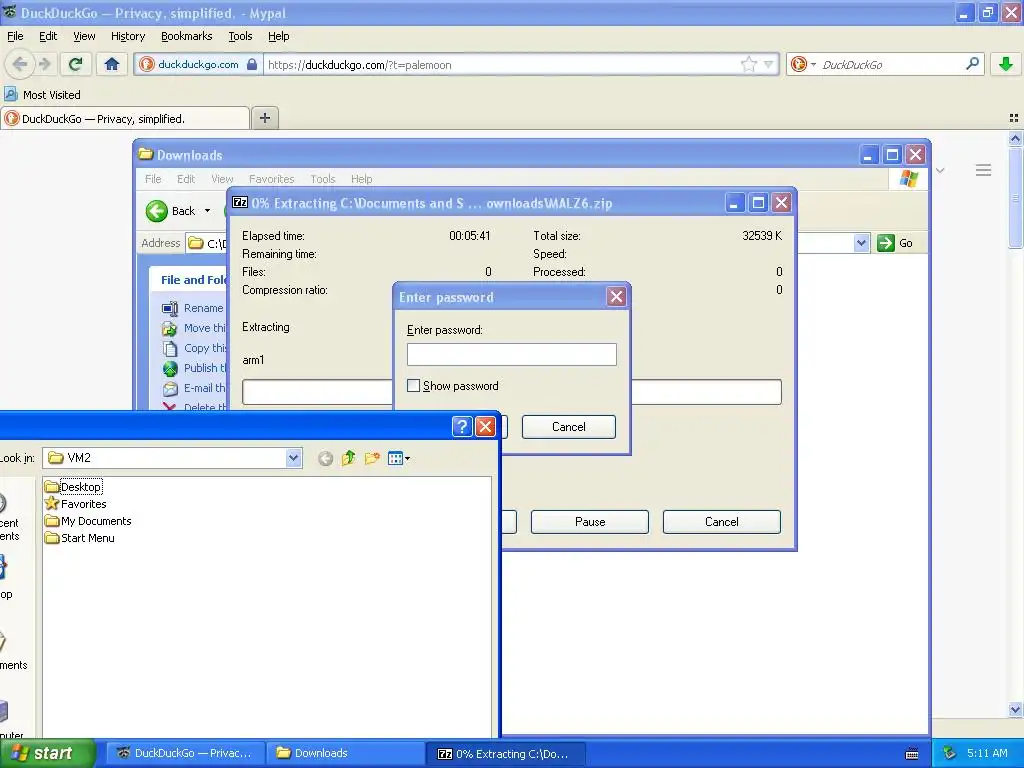Screen dimensions: 1024x768
Task: Open the Bookmarks menu in Mypal
Action: click(186, 37)
